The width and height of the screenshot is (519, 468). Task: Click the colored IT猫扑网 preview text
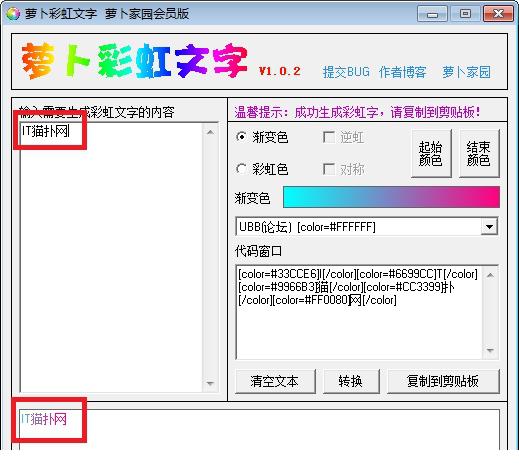point(44,419)
